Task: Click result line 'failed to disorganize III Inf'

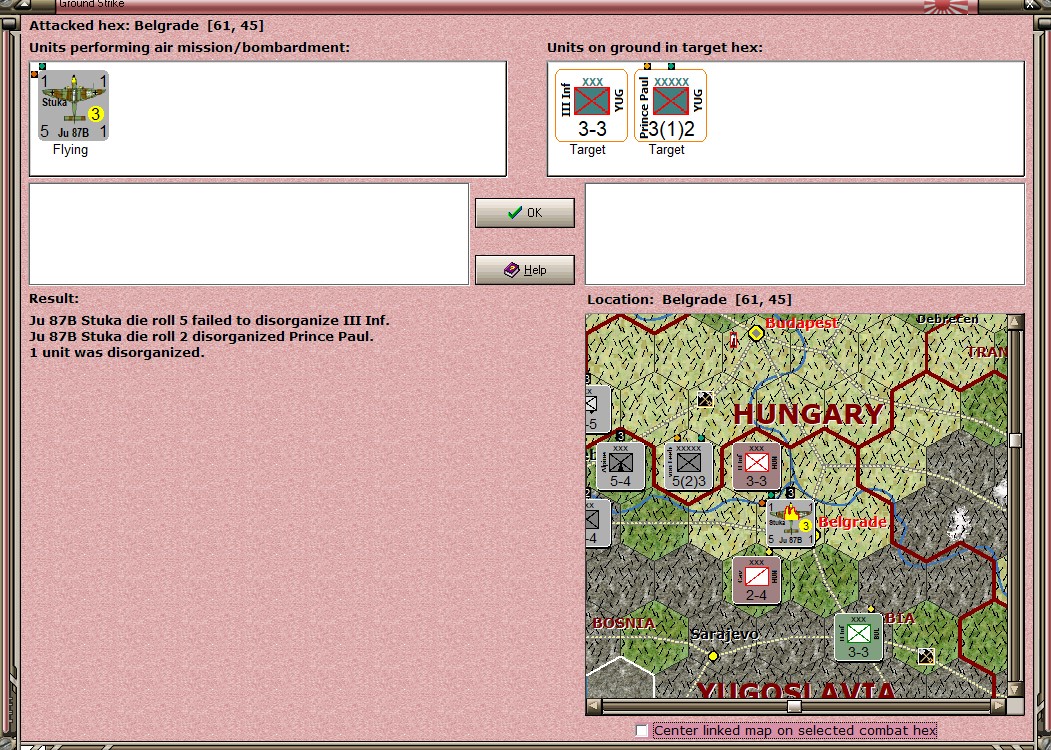Action: click(209, 320)
